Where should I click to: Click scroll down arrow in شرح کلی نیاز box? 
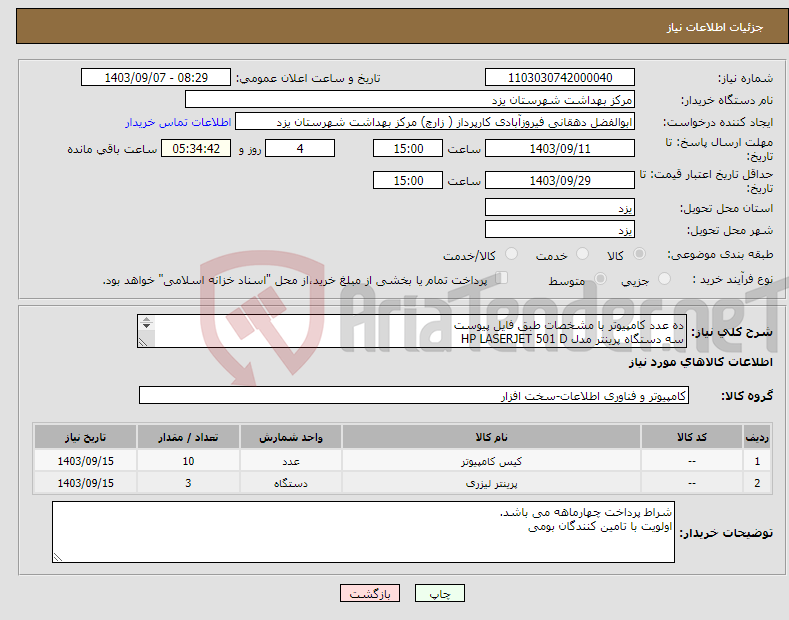click(x=146, y=326)
